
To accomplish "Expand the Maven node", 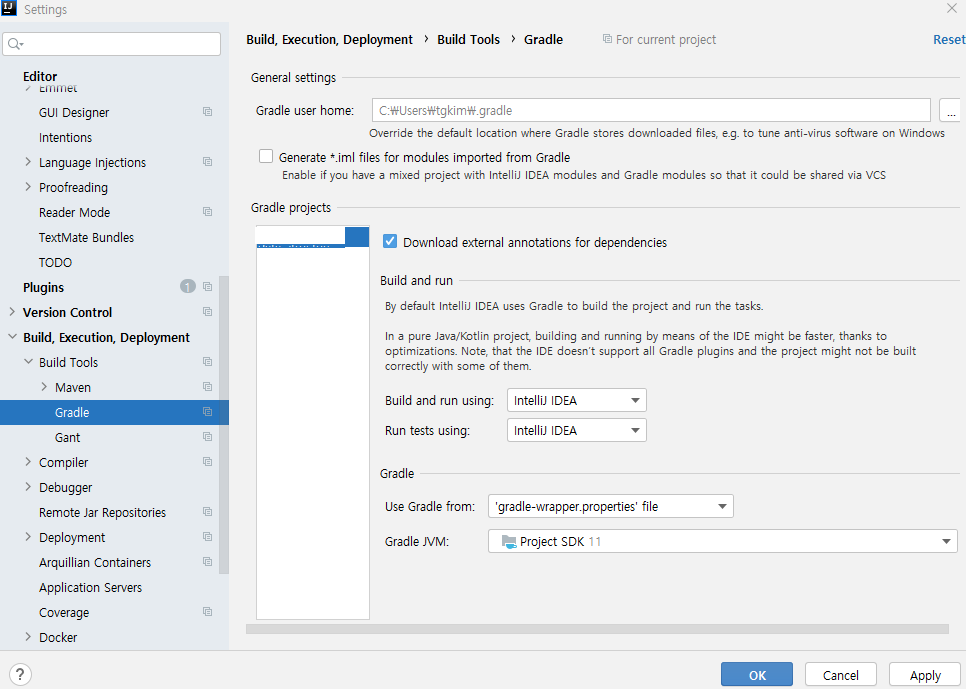I will tap(44, 386).
